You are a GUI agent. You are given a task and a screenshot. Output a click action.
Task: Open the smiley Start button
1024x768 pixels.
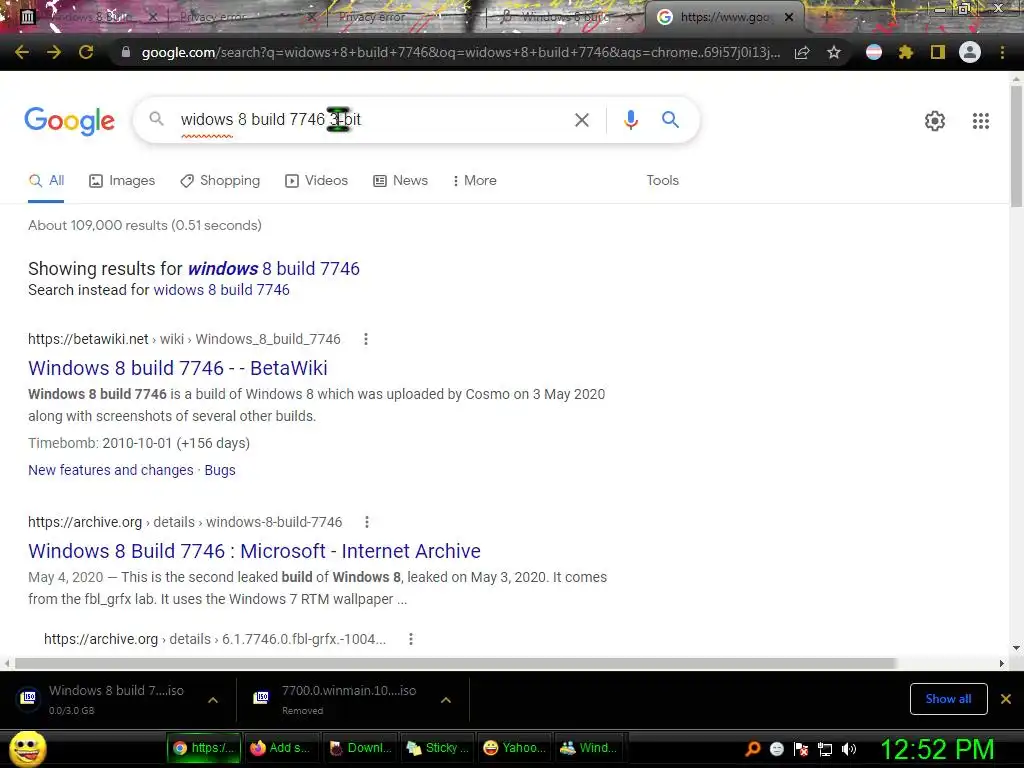click(27, 748)
